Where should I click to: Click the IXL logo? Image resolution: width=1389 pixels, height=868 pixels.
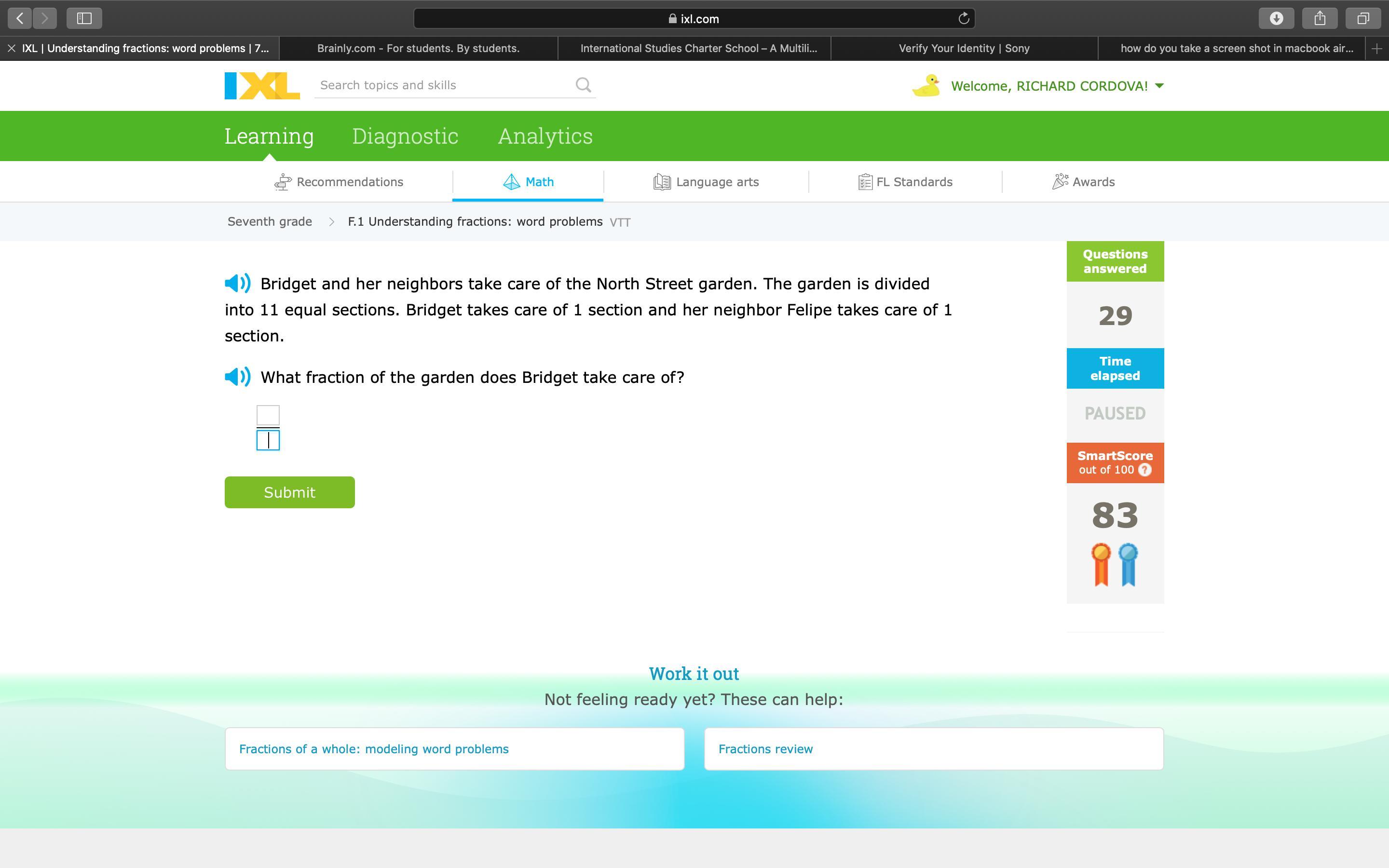click(262, 85)
